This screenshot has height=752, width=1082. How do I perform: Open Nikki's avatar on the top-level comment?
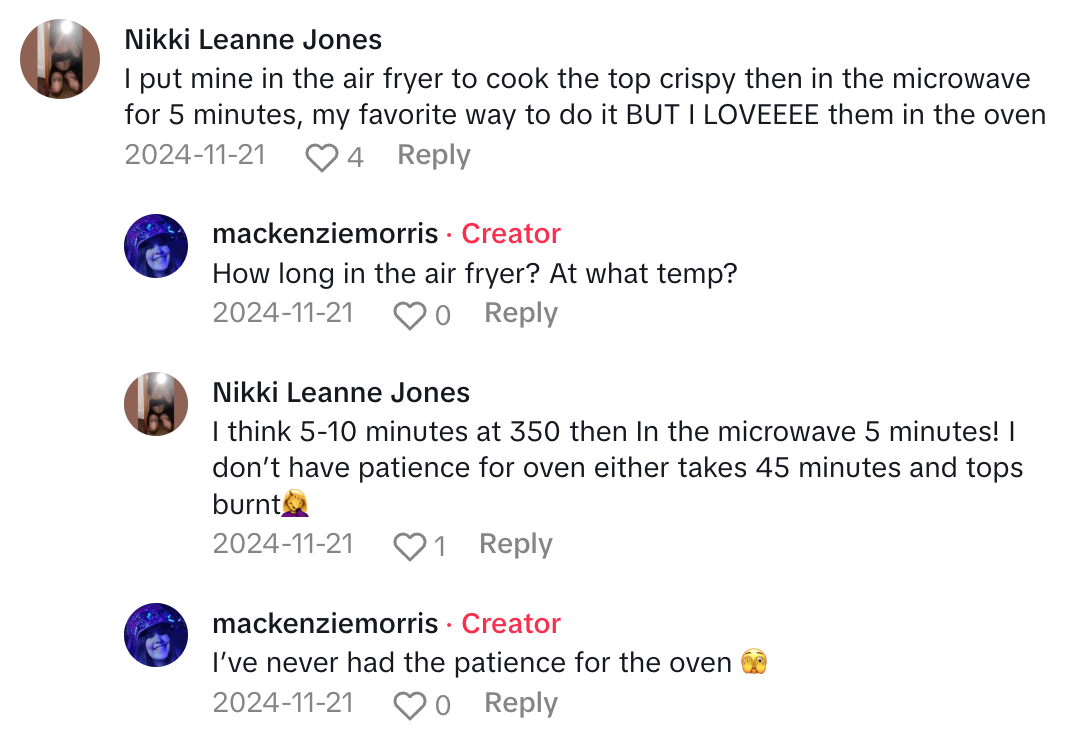click(60, 59)
